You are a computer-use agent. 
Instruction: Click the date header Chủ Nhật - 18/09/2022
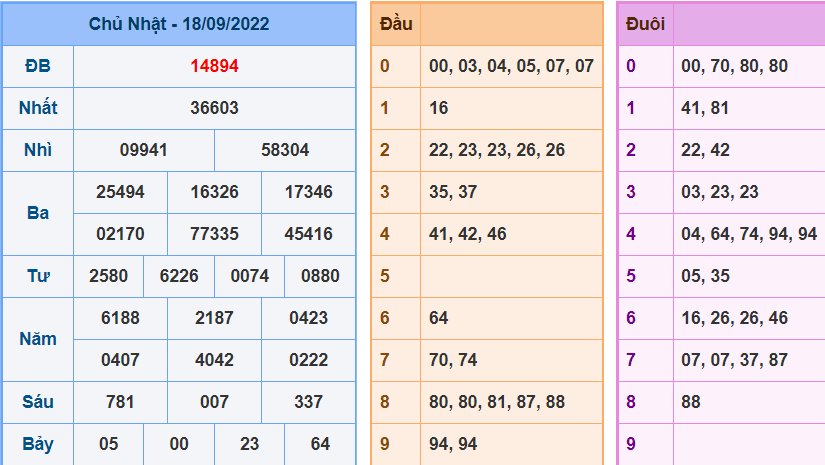[179, 24]
